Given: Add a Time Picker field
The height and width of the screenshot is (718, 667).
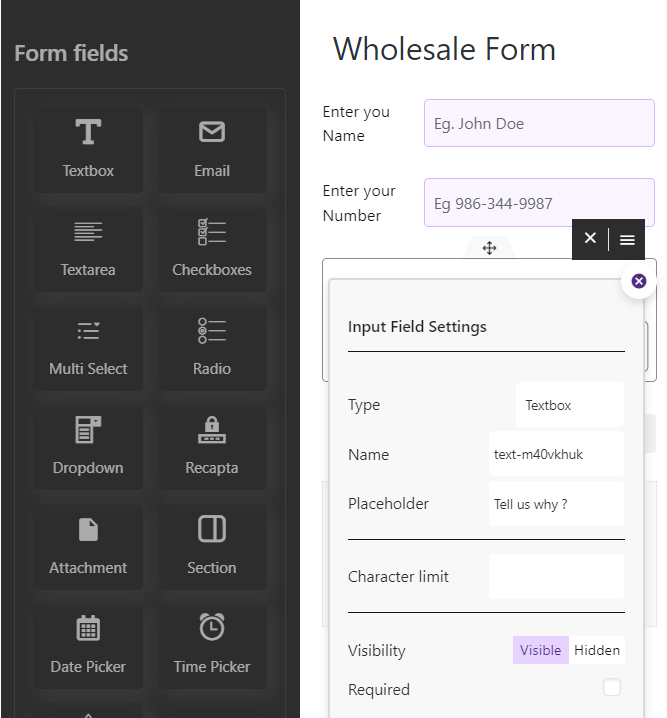Looking at the screenshot, I should click(212, 644).
